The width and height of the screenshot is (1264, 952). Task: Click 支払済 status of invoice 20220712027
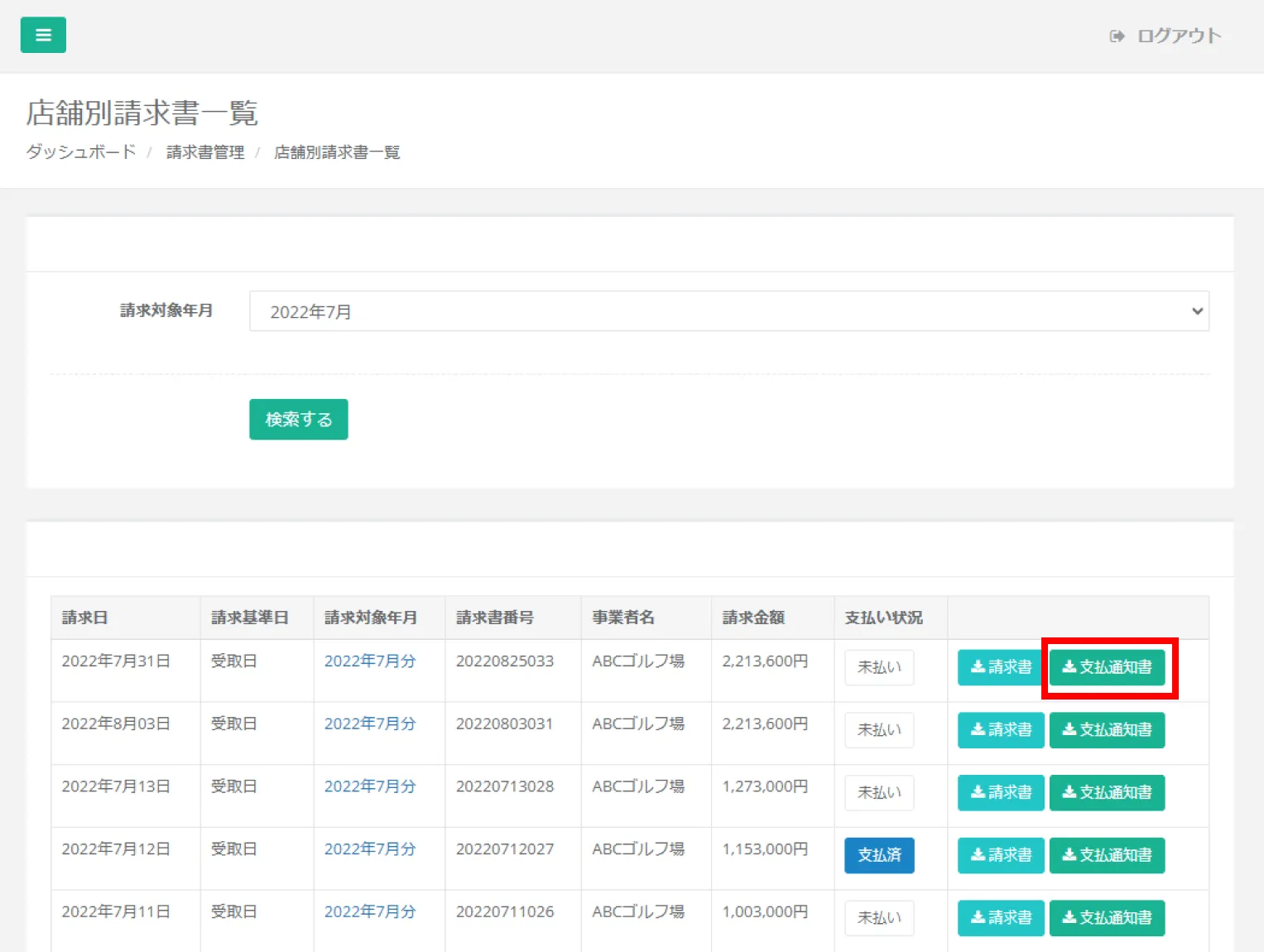(x=879, y=855)
